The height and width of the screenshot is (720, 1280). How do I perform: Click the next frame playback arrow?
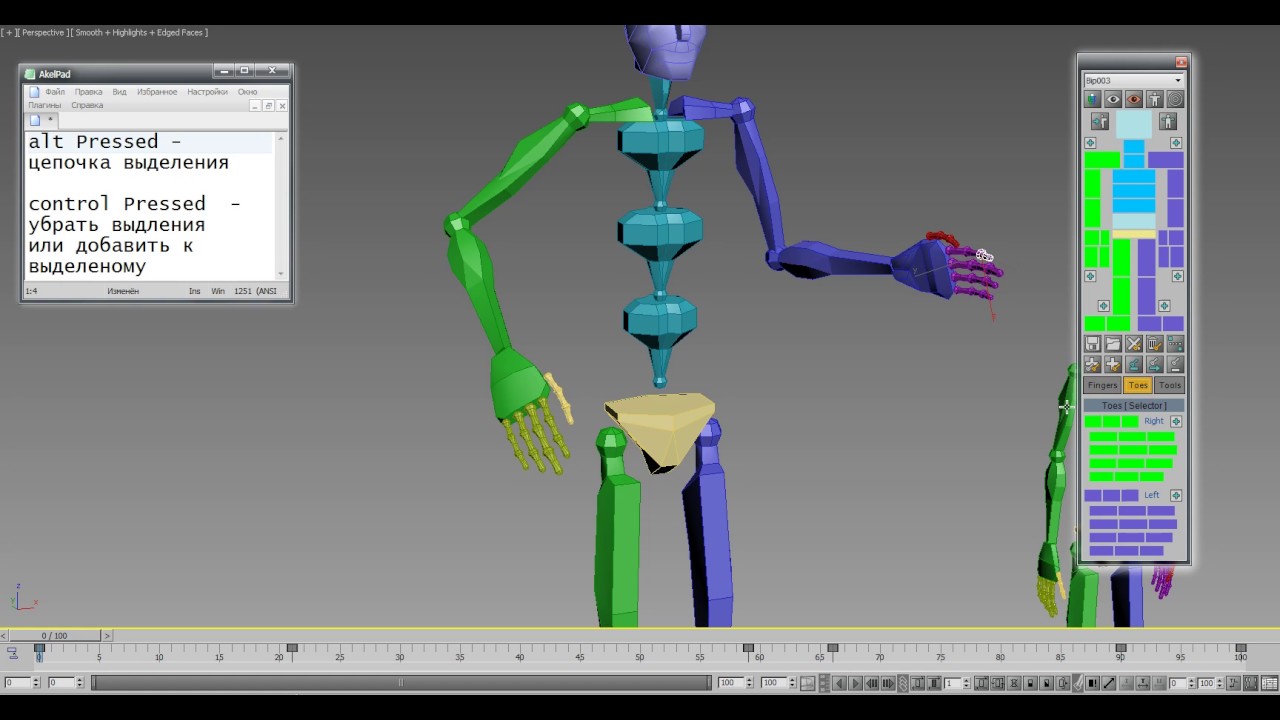coord(855,683)
